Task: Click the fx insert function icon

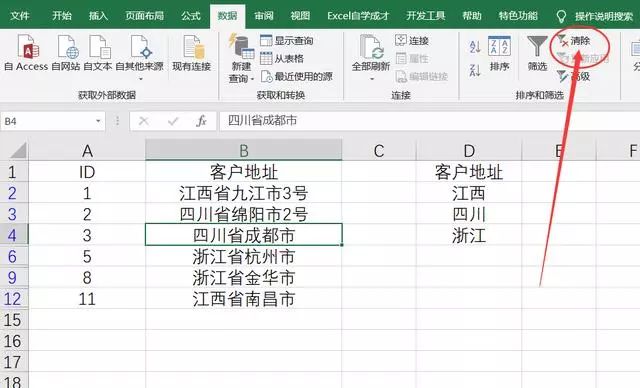Action: click(201, 121)
